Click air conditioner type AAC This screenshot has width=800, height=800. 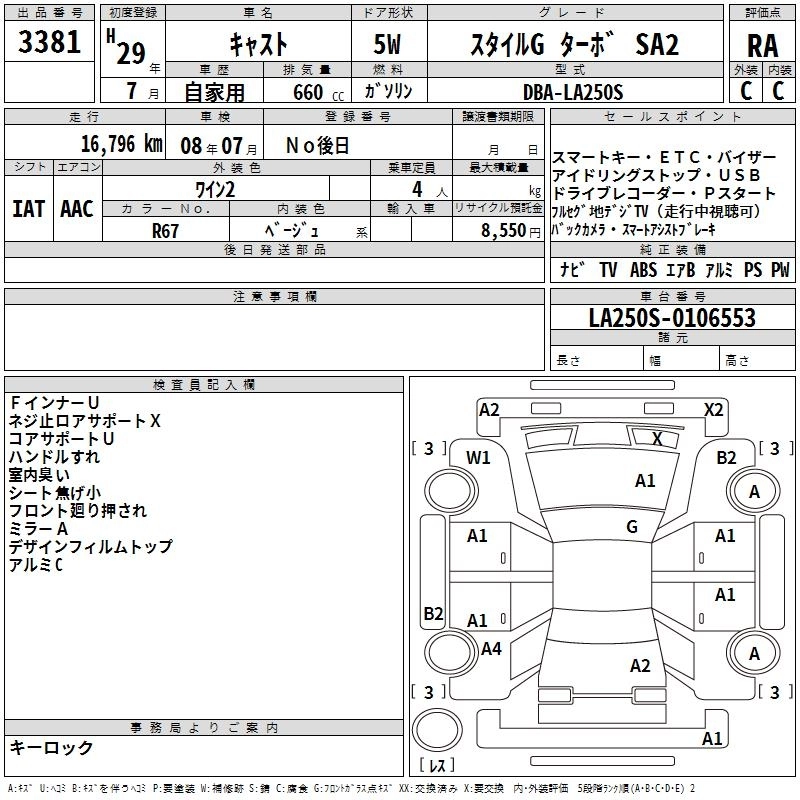pos(77,209)
